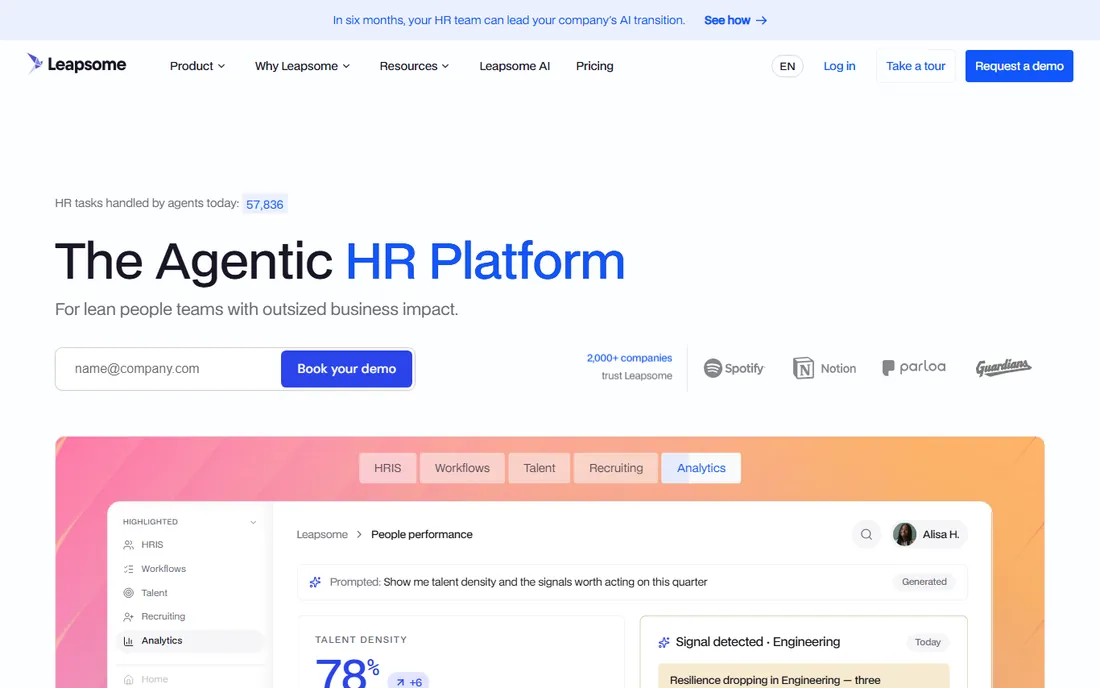Select the Talent tab
This screenshot has width=1100, height=688.
click(x=539, y=468)
